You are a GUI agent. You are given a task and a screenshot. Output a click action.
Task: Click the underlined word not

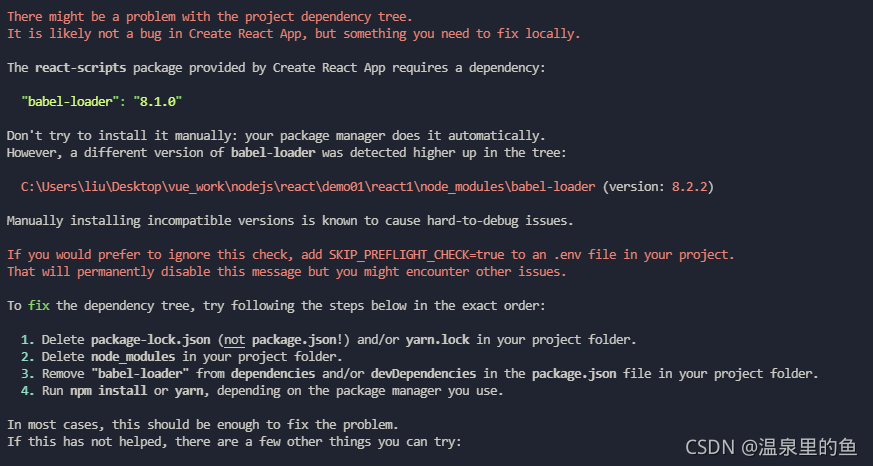point(234,340)
